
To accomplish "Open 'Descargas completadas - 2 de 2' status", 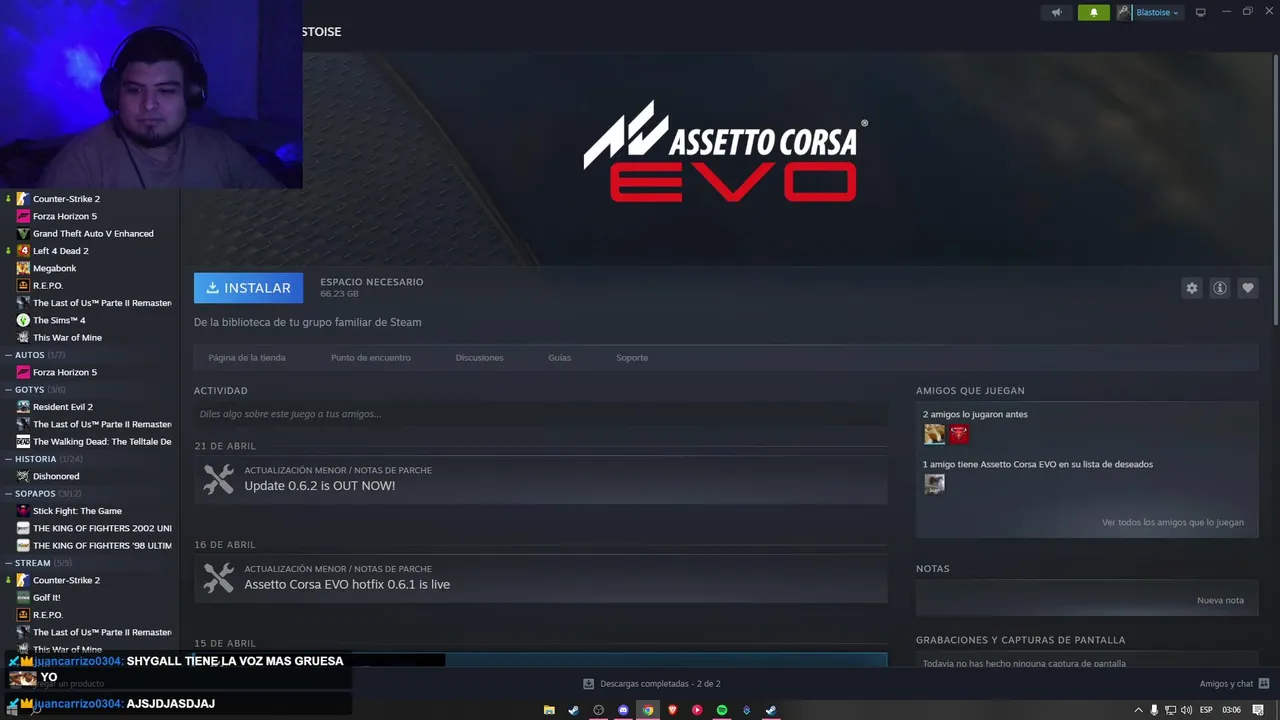I will coord(660,684).
